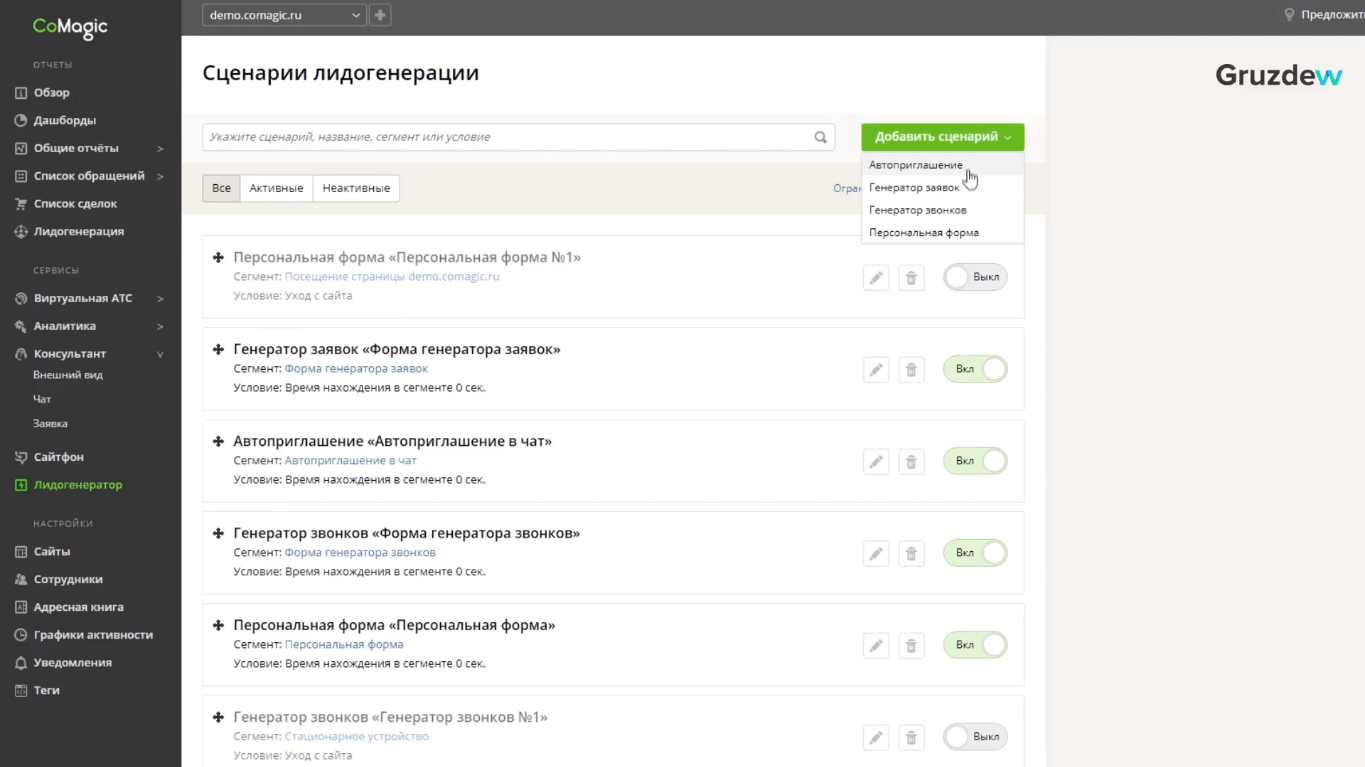
Task: Click the plus button next to demo.comagic.ru
Action: [x=380, y=15]
